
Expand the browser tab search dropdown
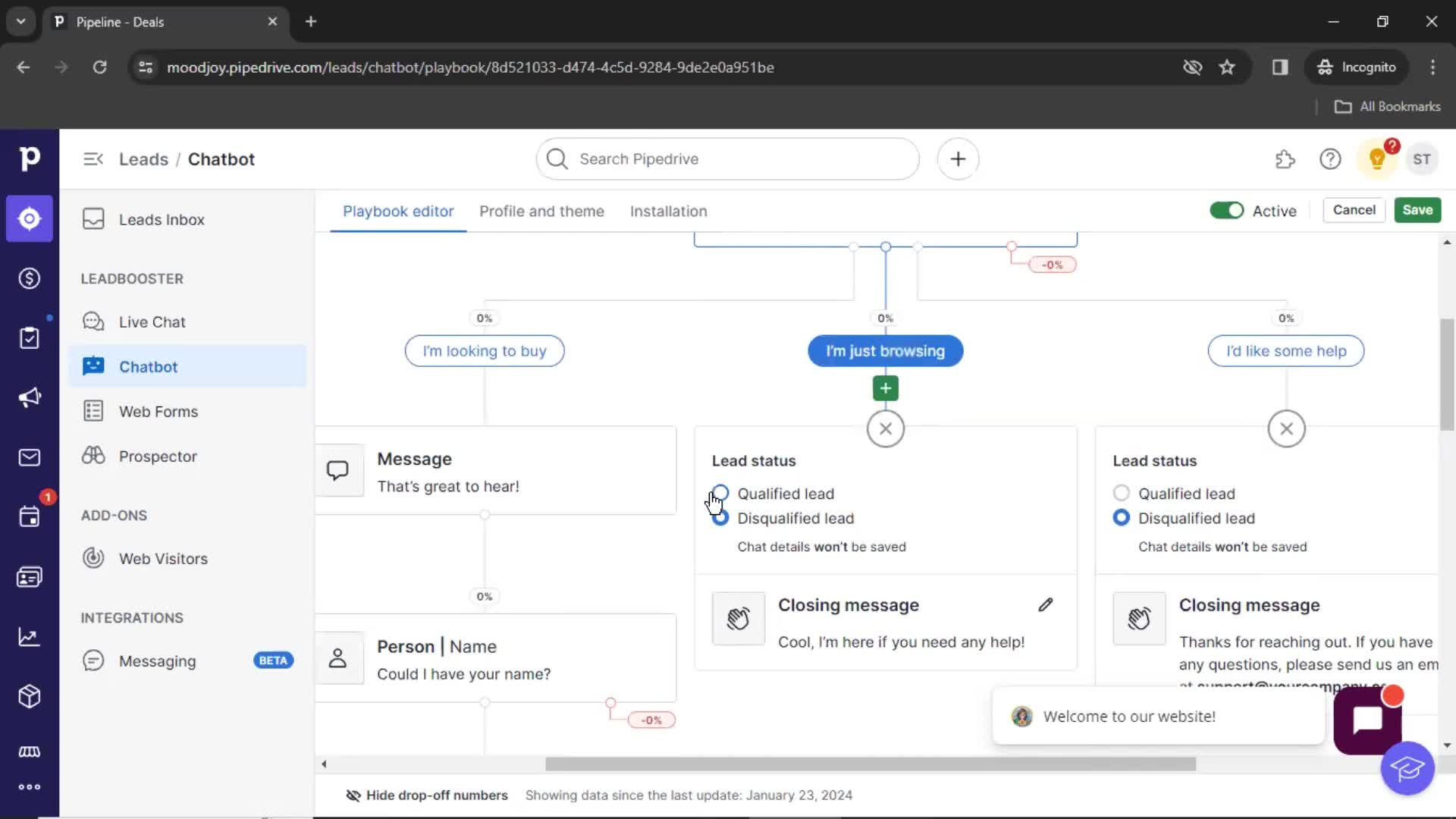click(x=21, y=21)
